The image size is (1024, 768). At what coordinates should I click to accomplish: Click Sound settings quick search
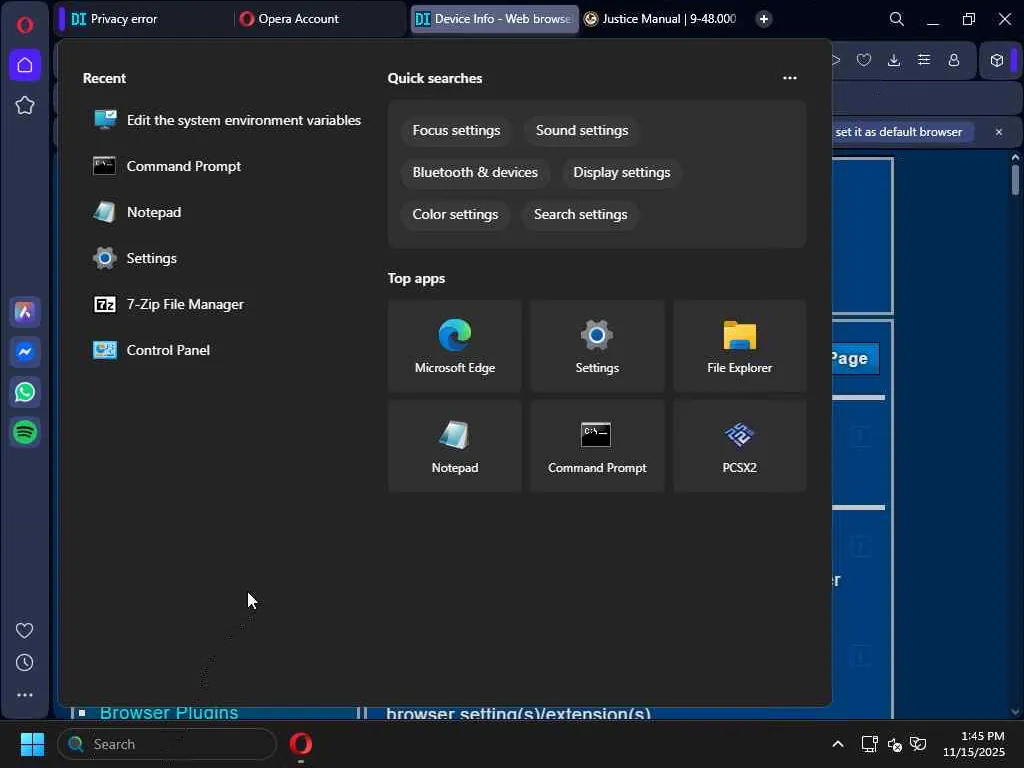[582, 130]
